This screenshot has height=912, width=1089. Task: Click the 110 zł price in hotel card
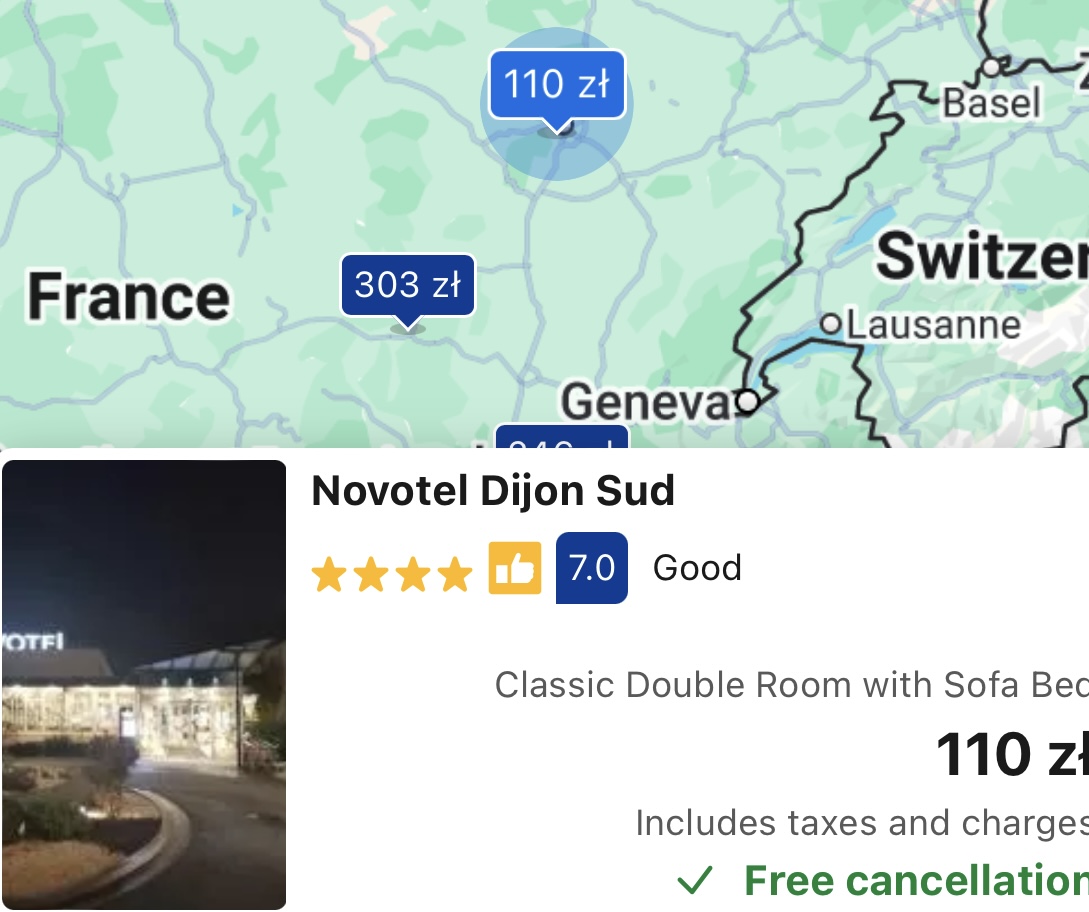(1012, 754)
